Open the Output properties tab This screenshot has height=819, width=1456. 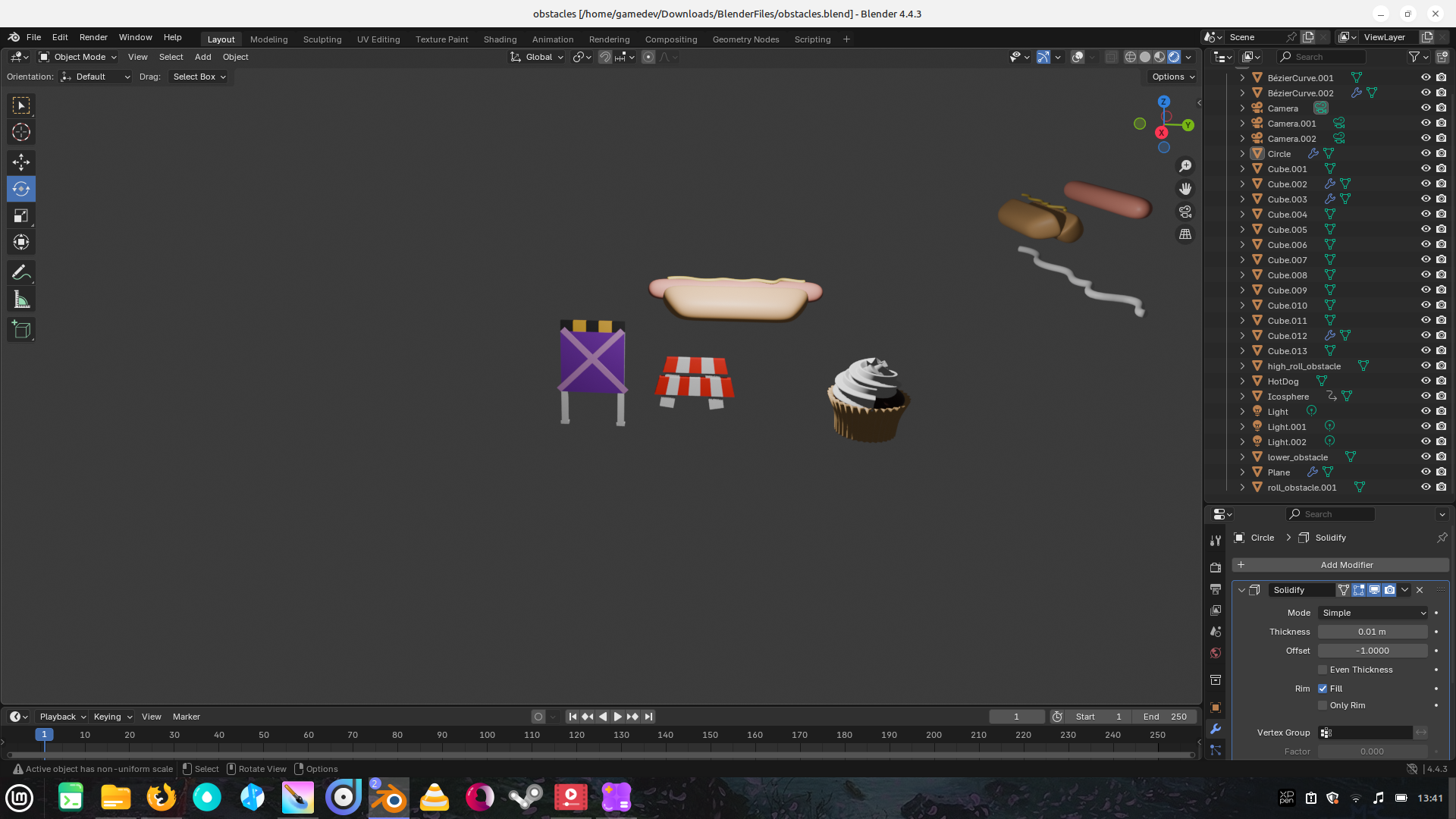coord(1216,589)
